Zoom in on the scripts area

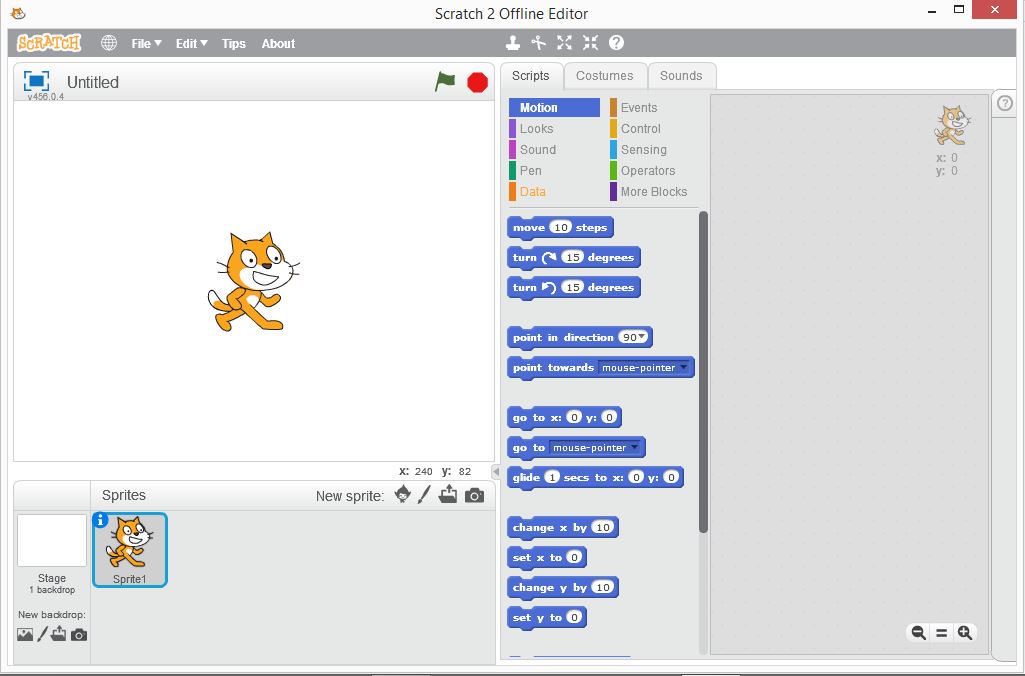(x=965, y=632)
